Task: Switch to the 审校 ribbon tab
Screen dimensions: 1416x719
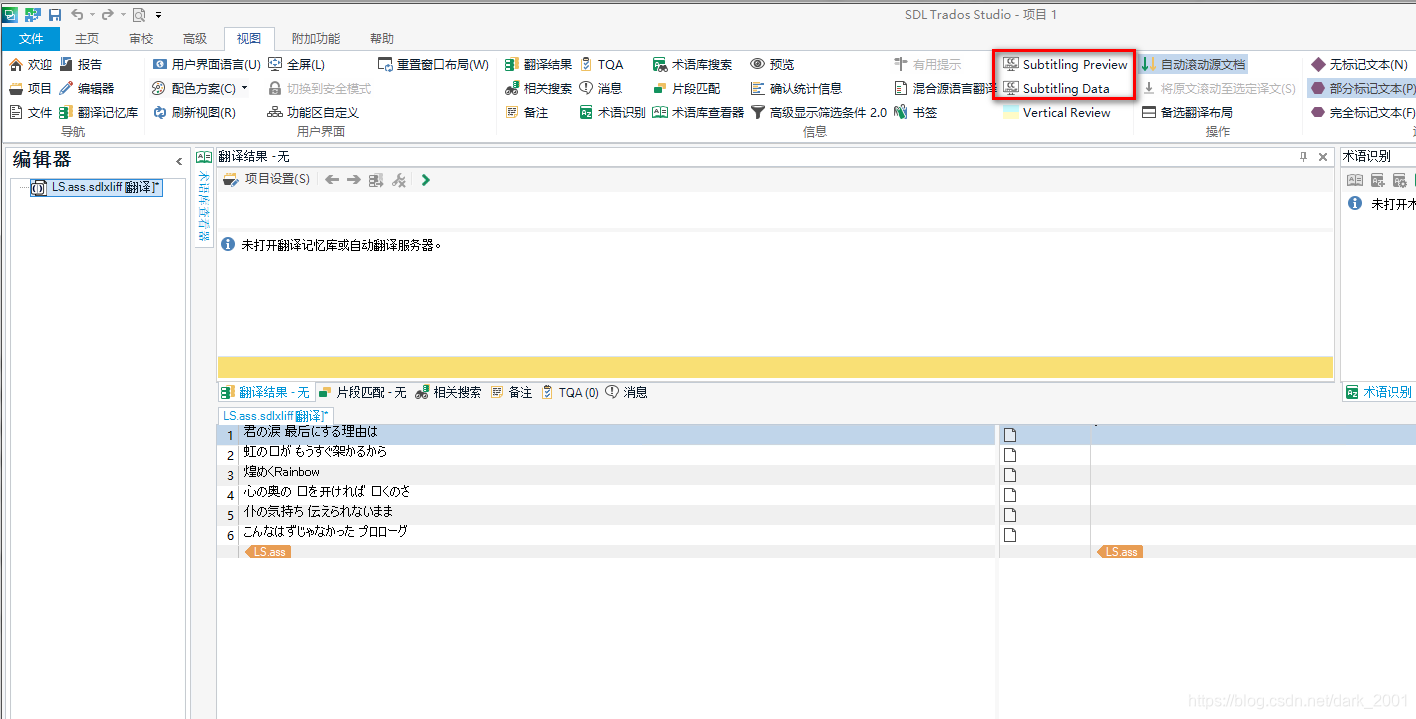Action: (x=141, y=39)
